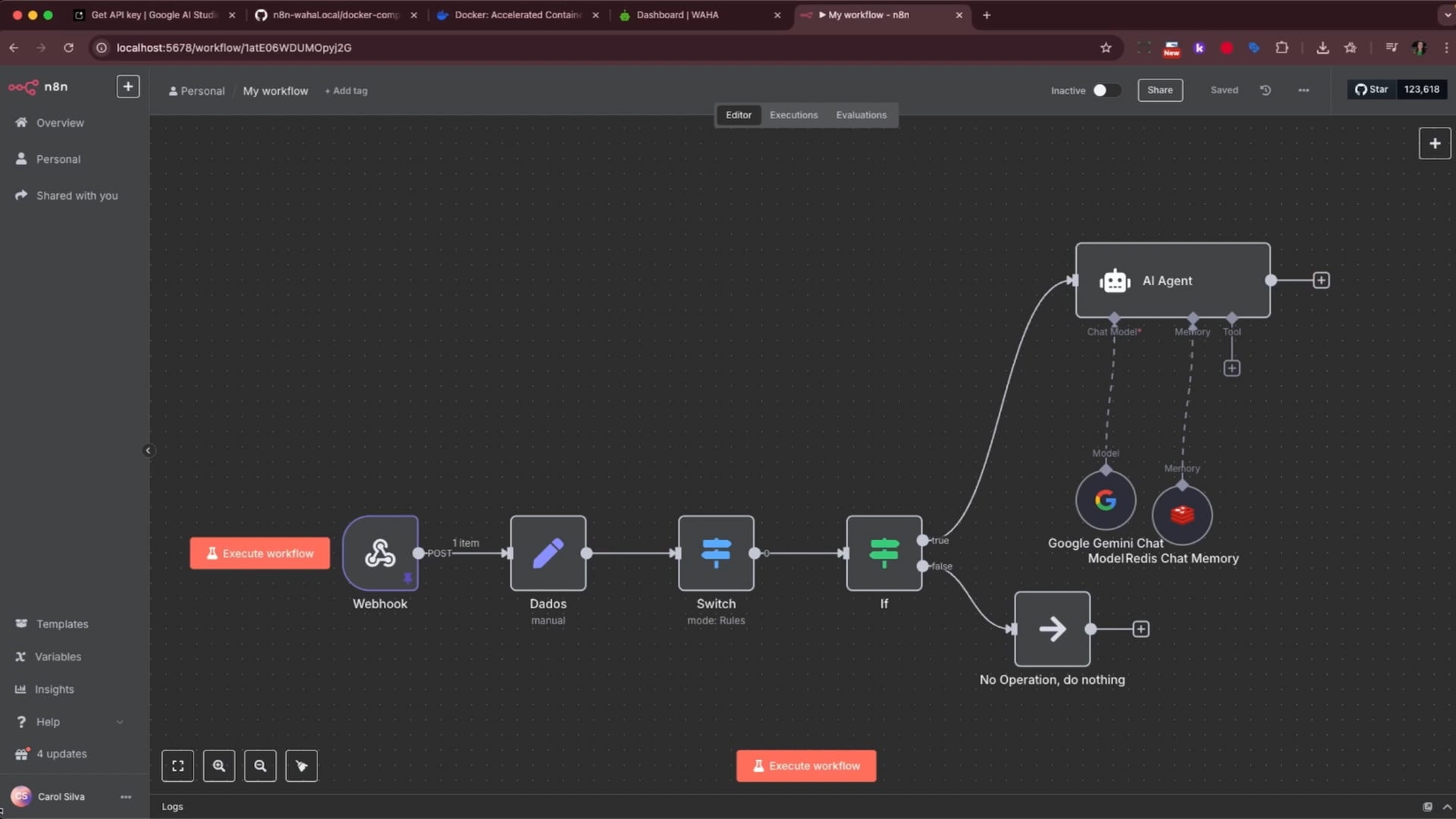The image size is (1456, 819).
Task: Open the Switch node
Action: (716, 553)
